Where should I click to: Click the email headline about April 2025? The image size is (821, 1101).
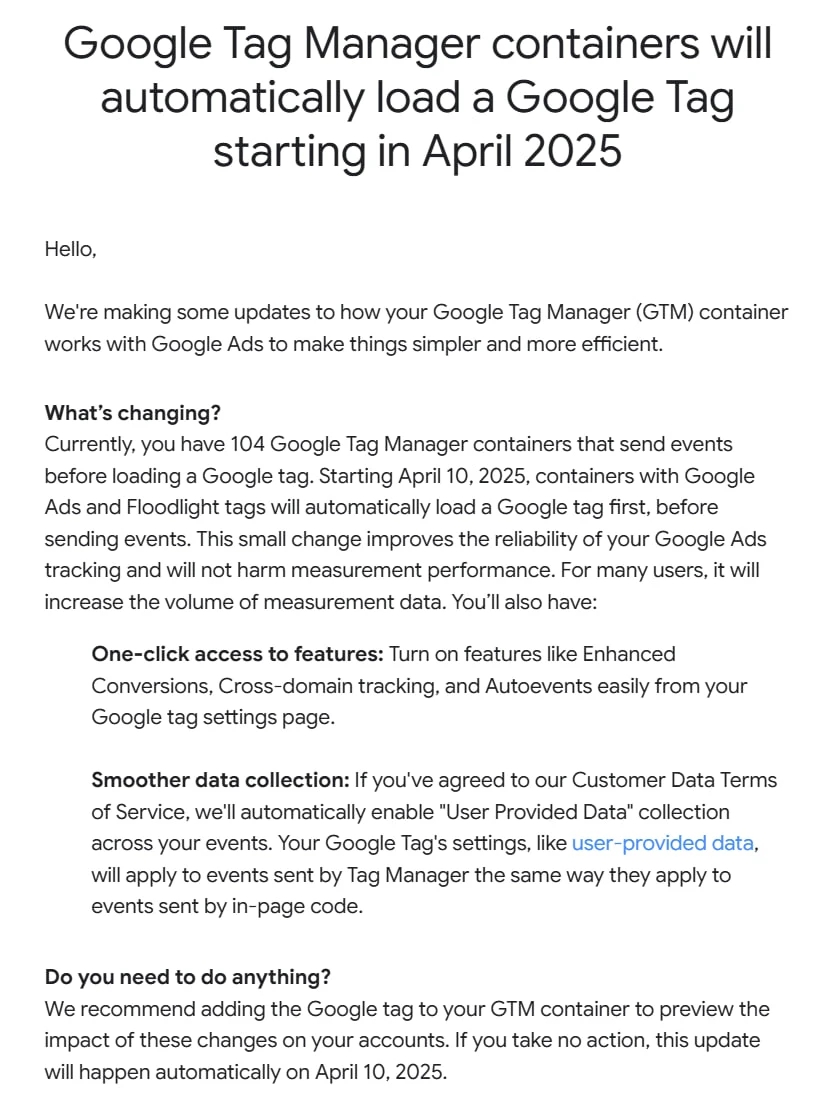click(x=417, y=97)
